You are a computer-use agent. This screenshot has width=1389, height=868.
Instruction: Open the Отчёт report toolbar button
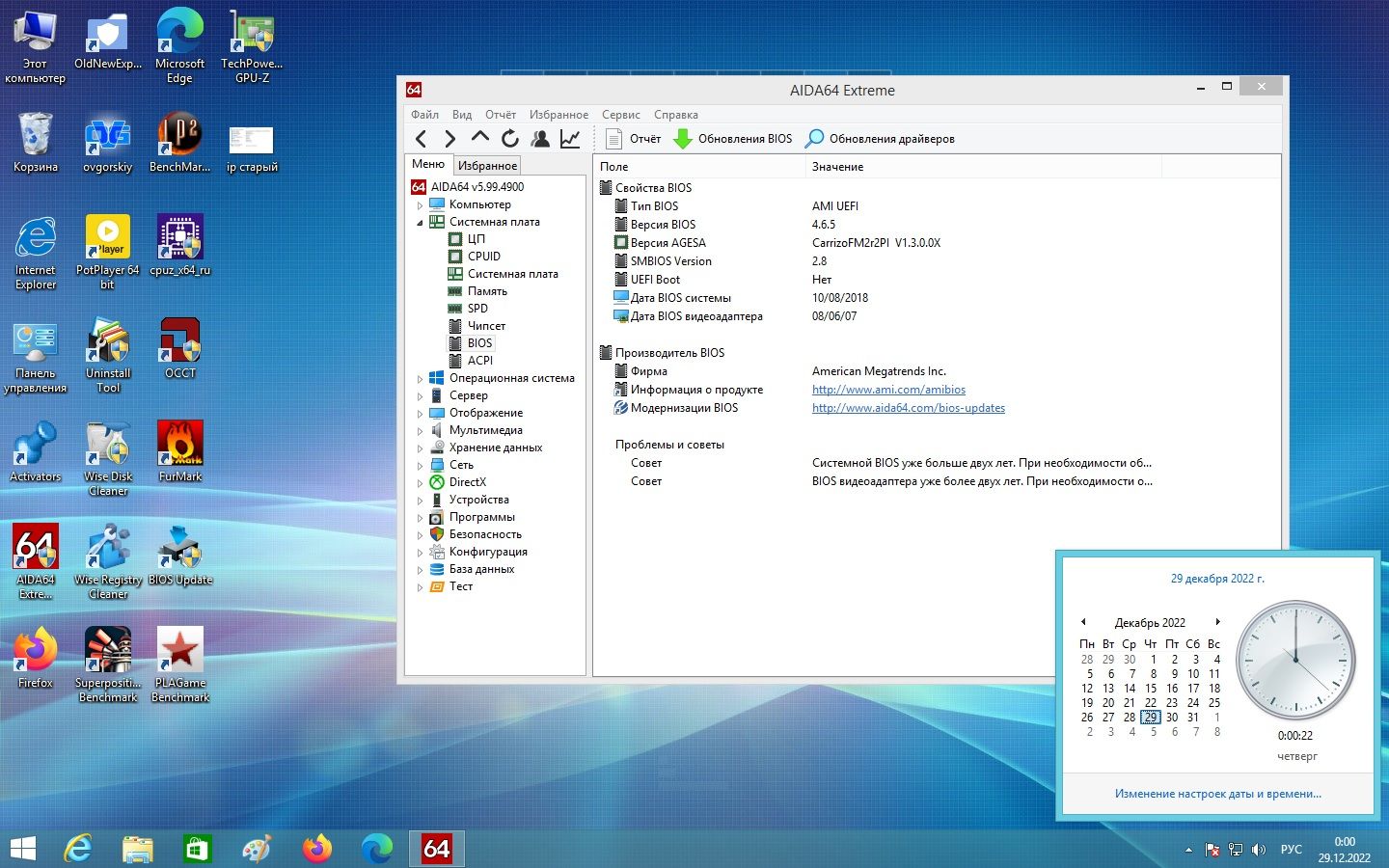[633, 139]
